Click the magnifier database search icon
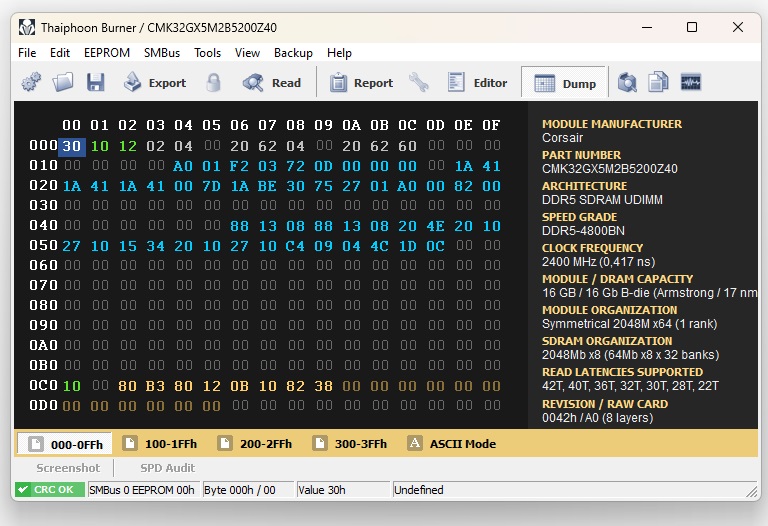768x526 pixels. pyautogui.click(x=627, y=82)
